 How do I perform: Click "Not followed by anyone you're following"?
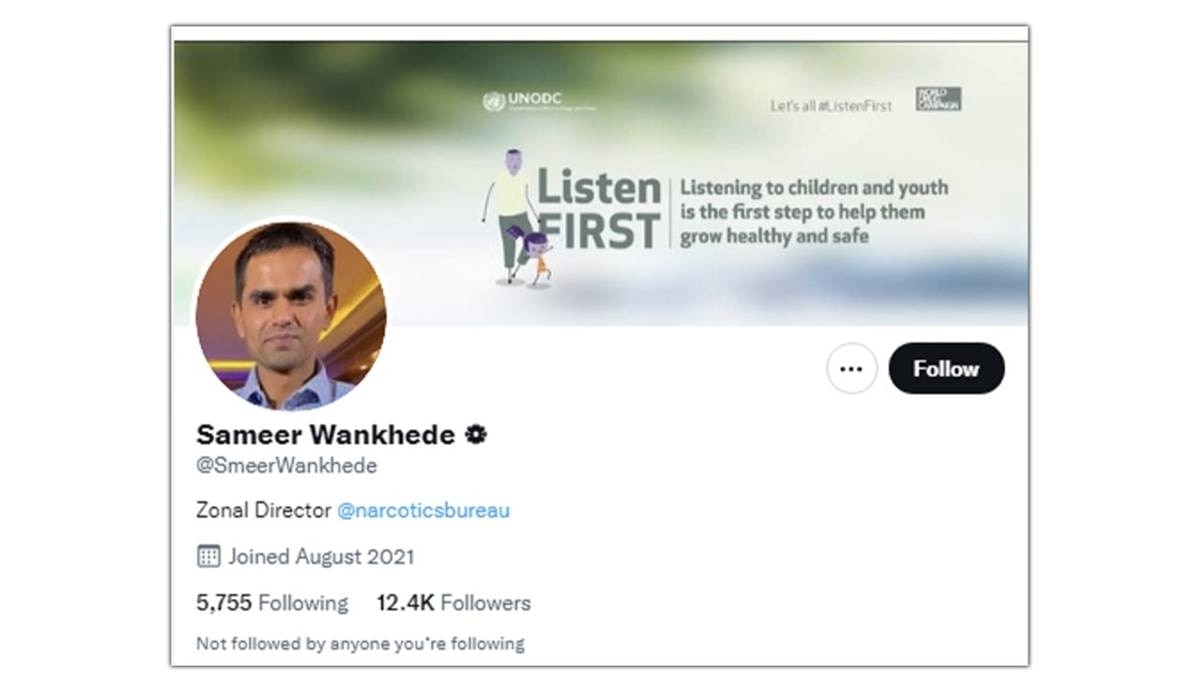click(x=360, y=643)
